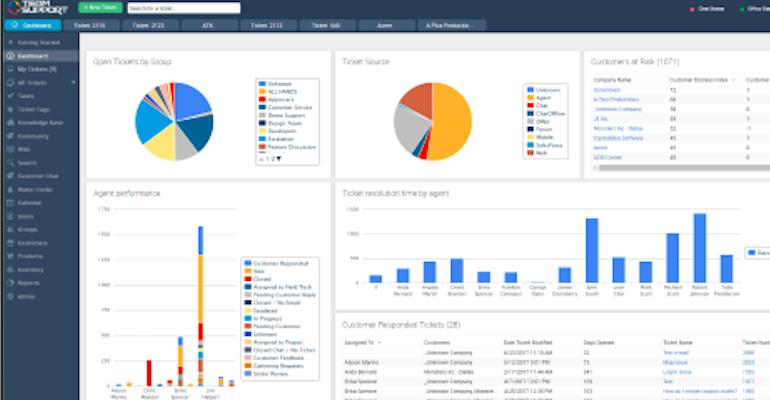Open Admin in the sidebar
Viewport: 770px width, 400px height.
(27, 296)
